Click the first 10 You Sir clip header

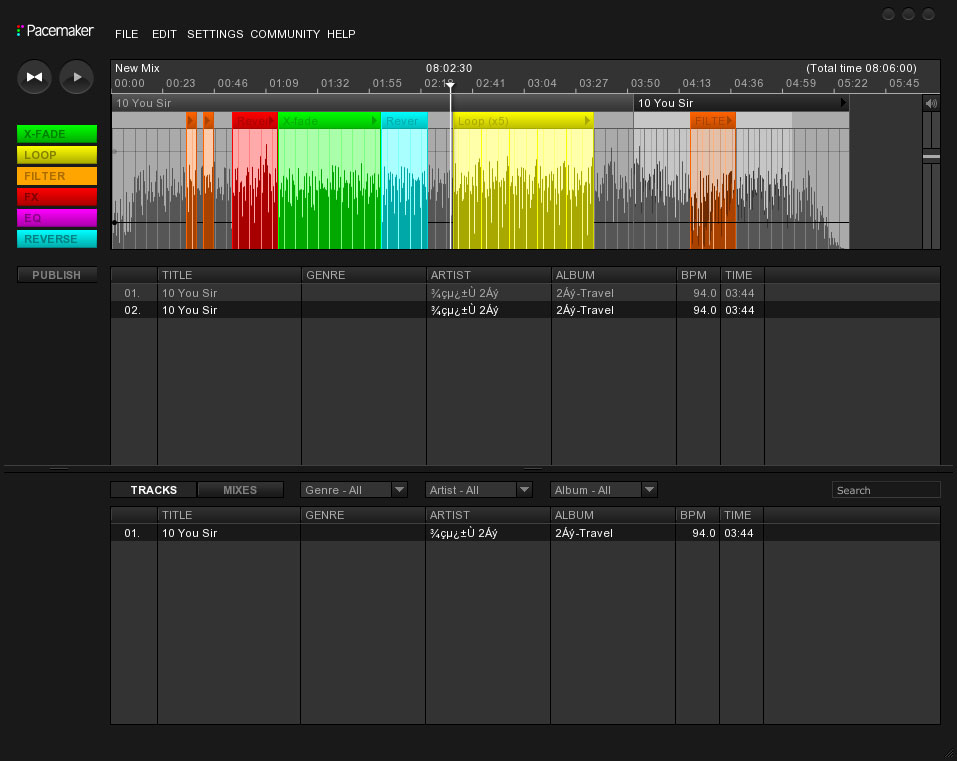click(372, 103)
